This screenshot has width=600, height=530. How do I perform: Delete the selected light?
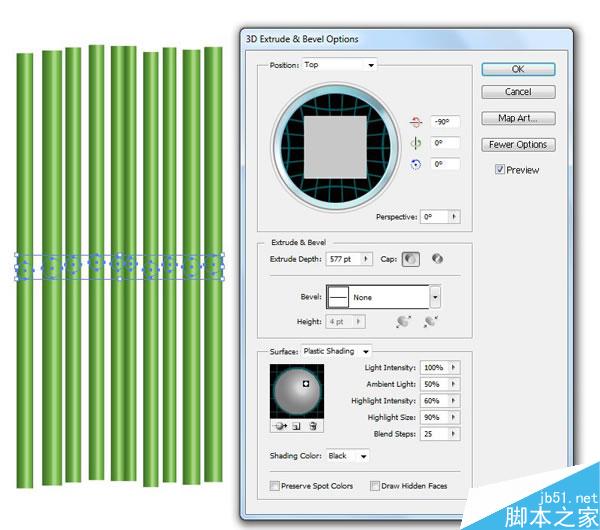pos(313,426)
